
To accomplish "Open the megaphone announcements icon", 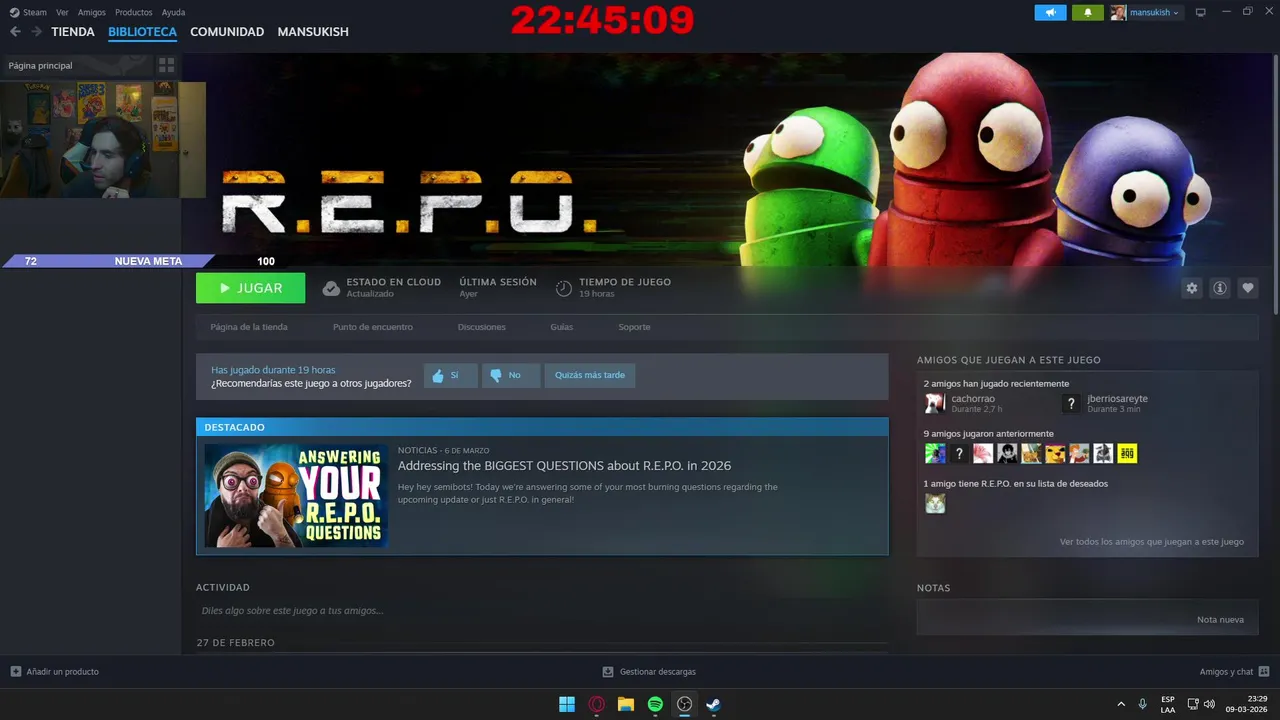I will [1050, 12].
